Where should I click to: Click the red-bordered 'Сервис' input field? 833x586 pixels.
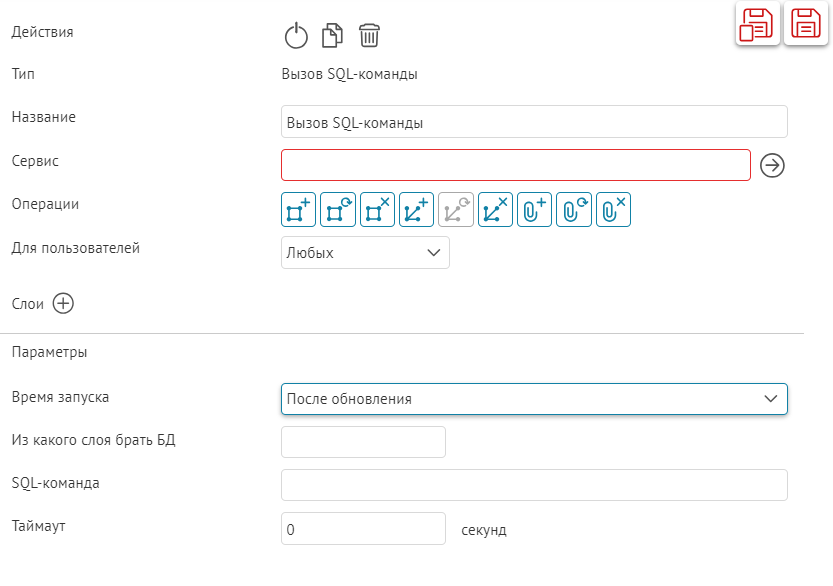tap(515, 165)
